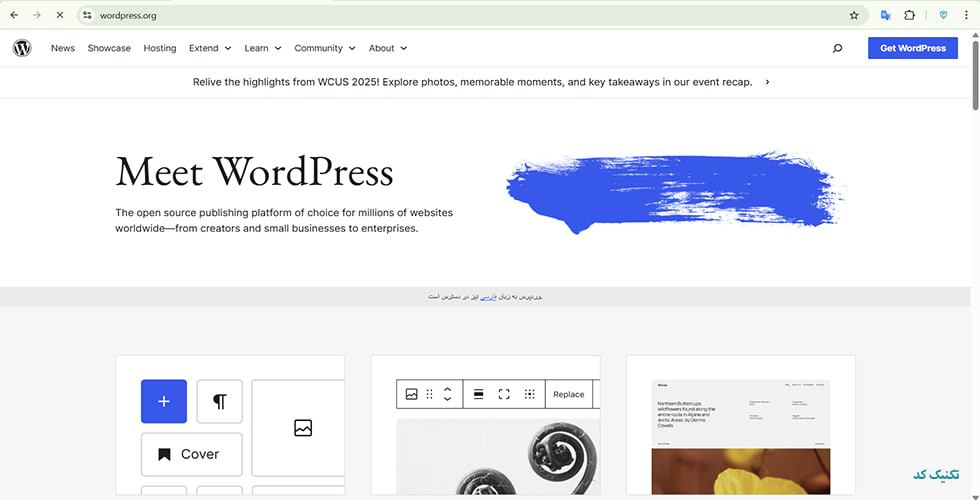Click the Cover block button
The image size is (980, 500).
click(x=191, y=454)
